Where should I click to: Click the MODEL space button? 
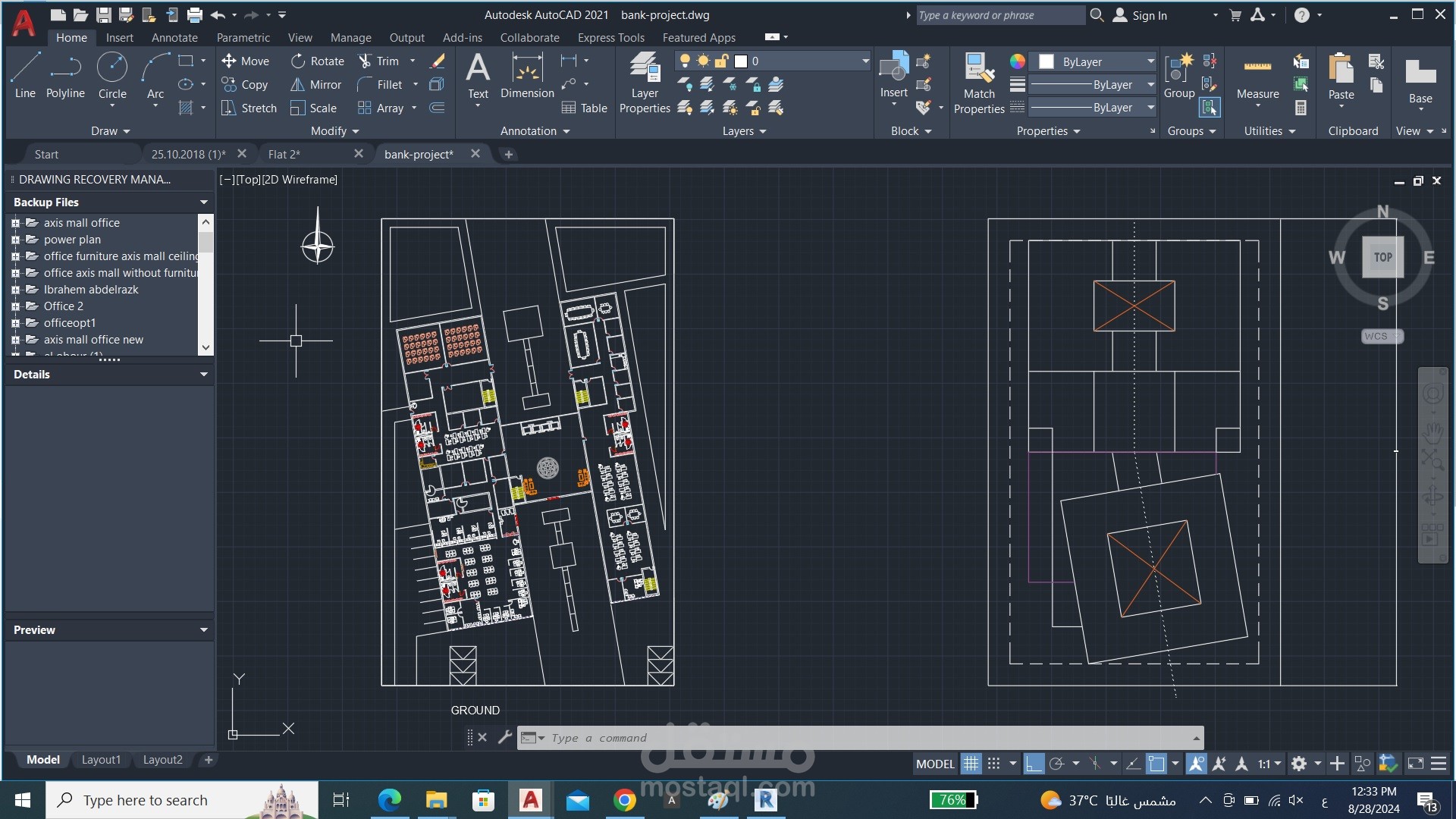tap(935, 764)
